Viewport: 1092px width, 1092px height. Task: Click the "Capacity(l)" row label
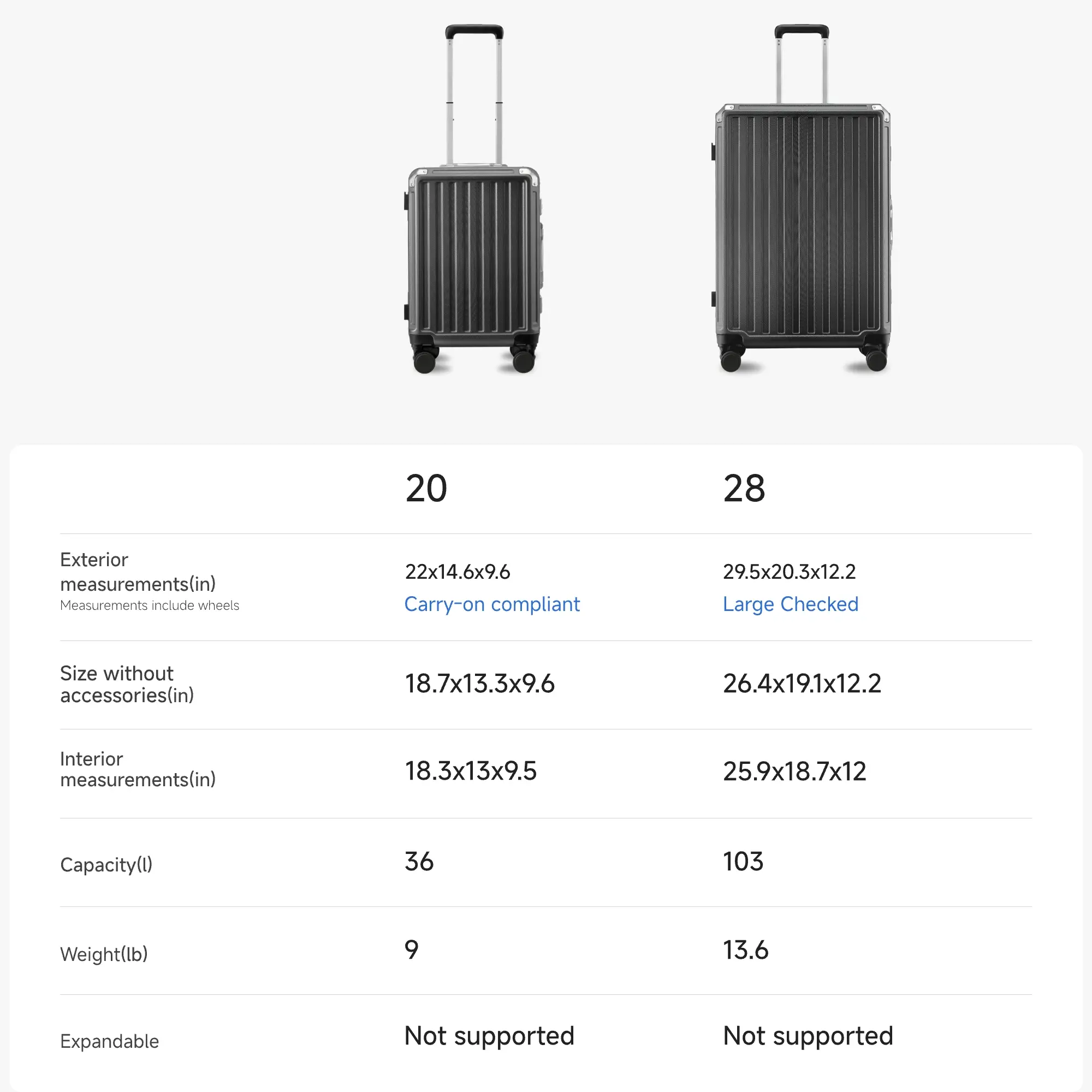106,864
